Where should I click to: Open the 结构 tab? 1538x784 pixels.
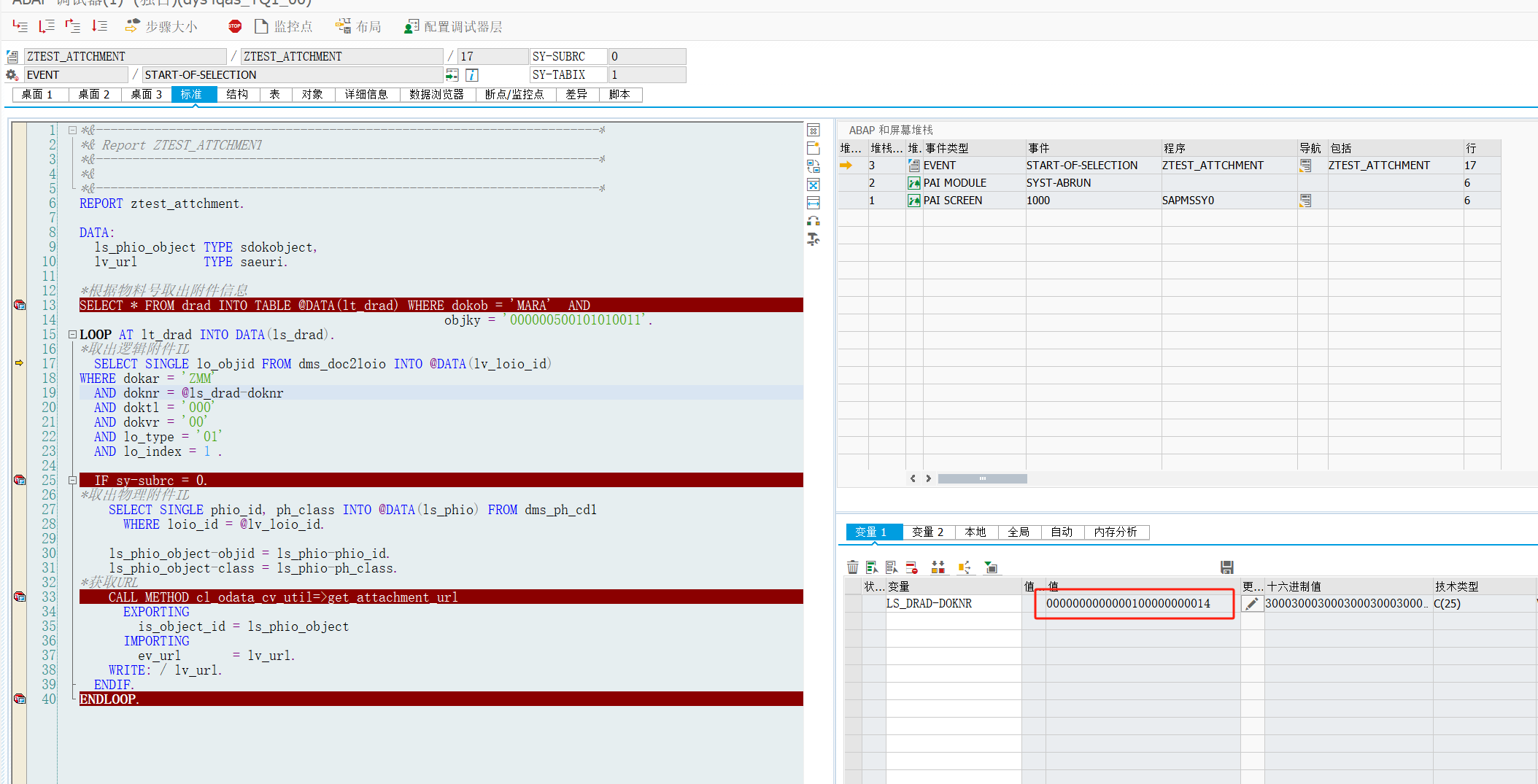238,94
